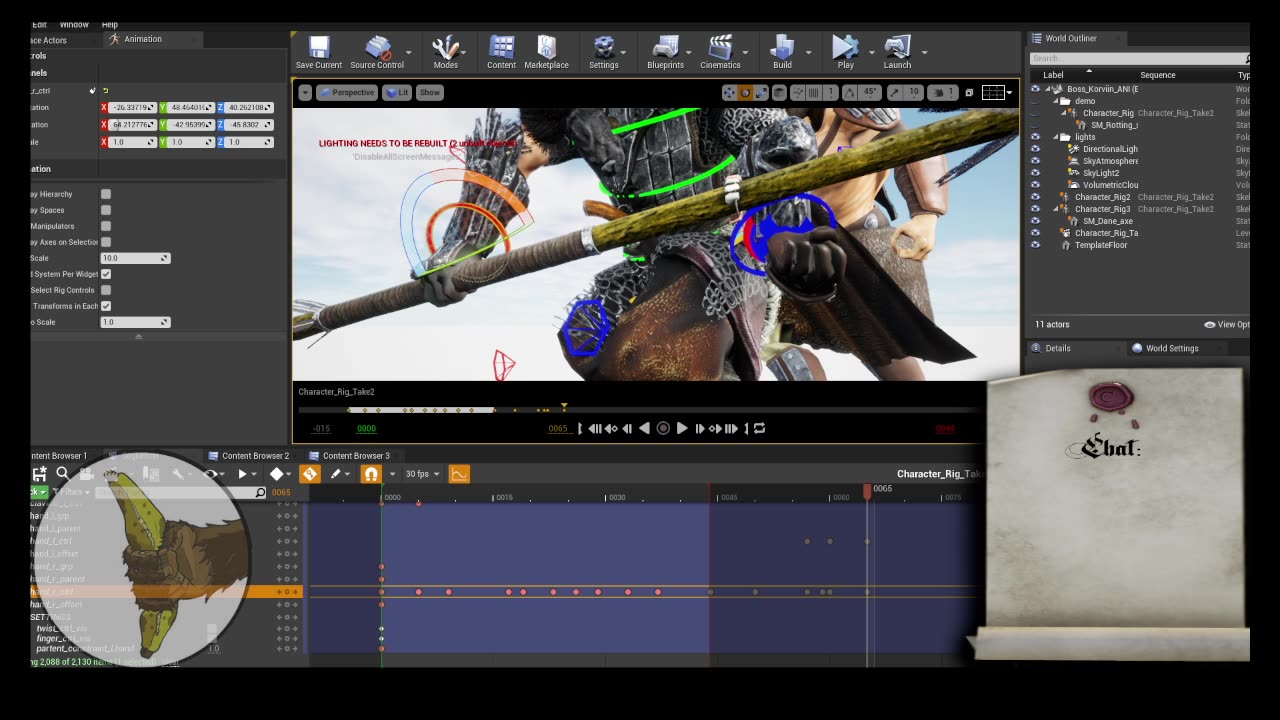Toggle the Sequencer auto-key orange icon

click(309, 474)
